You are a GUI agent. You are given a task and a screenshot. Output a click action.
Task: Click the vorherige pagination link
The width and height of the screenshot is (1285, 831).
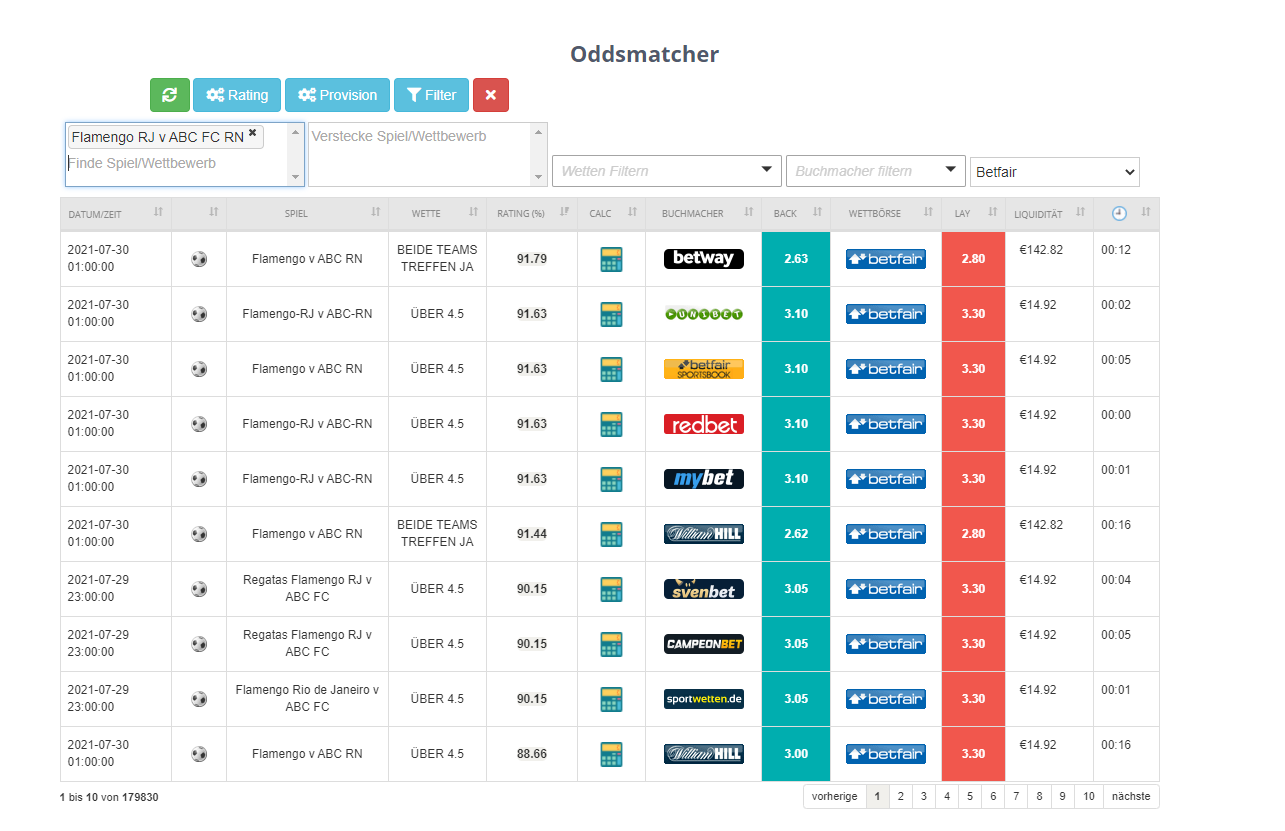point(834,796)
